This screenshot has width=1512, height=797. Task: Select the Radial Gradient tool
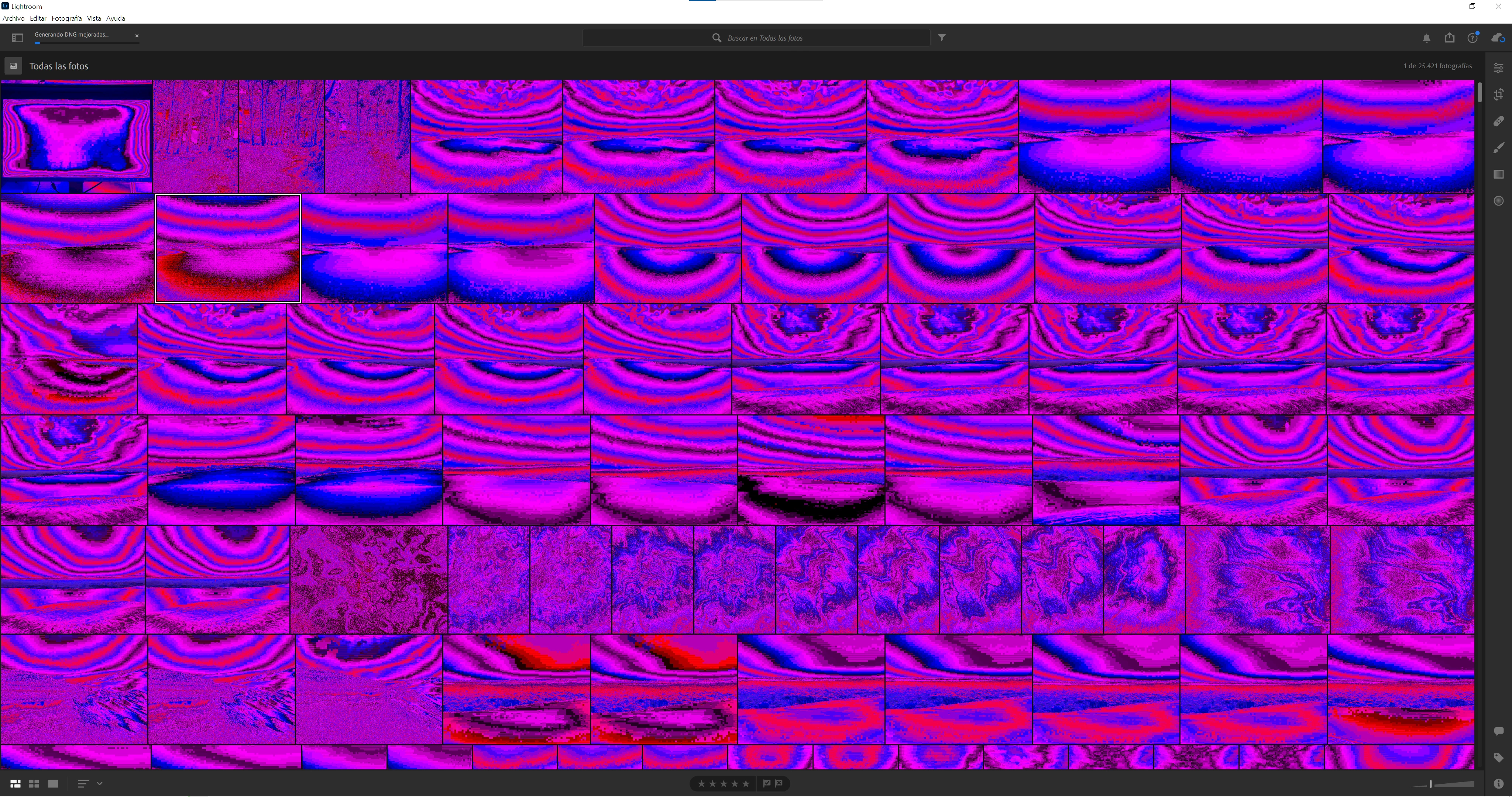pyautogui.click(x=1498, y=201)
